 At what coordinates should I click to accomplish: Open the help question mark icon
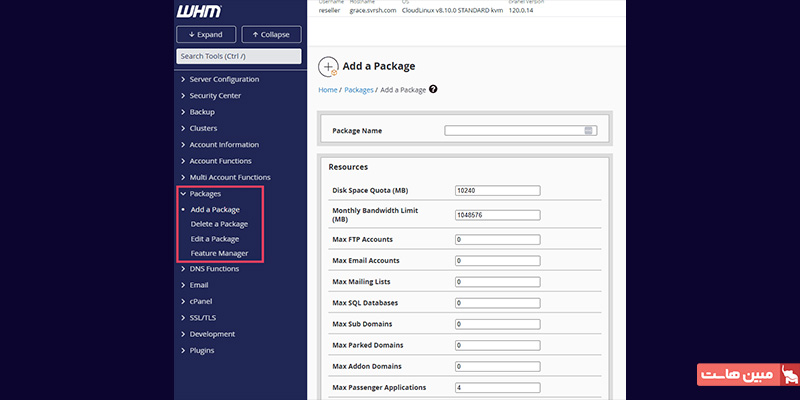433,90
